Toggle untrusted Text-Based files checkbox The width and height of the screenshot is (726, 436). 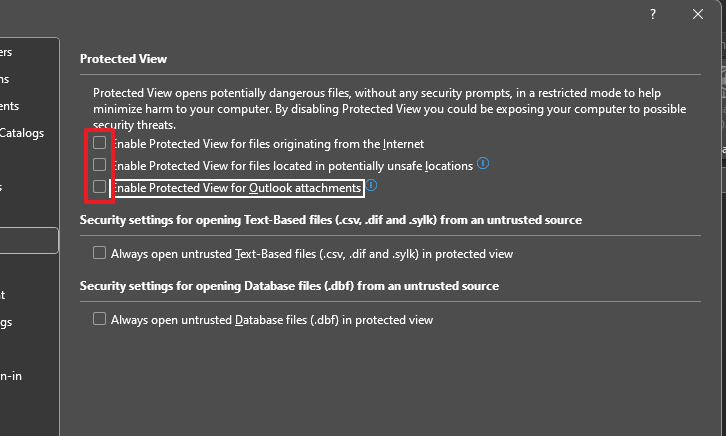(99, 253)
